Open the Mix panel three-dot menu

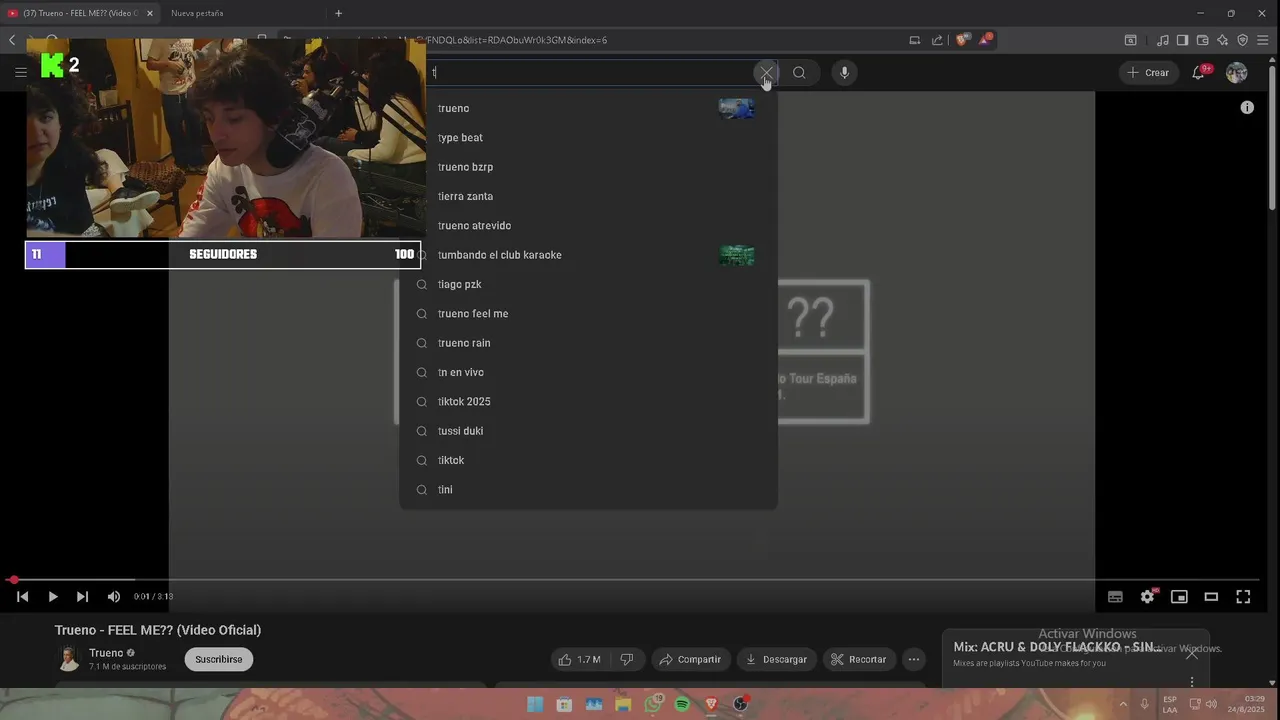click(1191, 681)
